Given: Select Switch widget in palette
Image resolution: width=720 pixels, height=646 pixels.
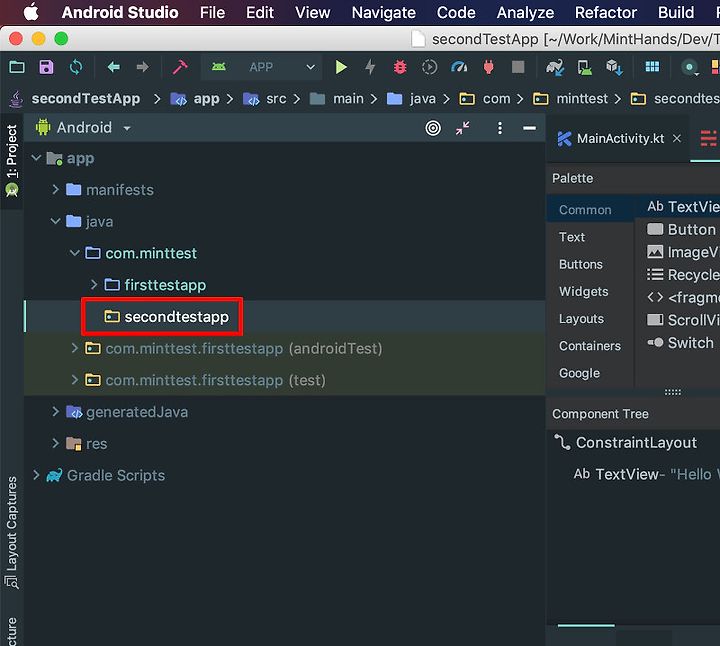Looking at the screenshot, I should [x=680, y=343].
